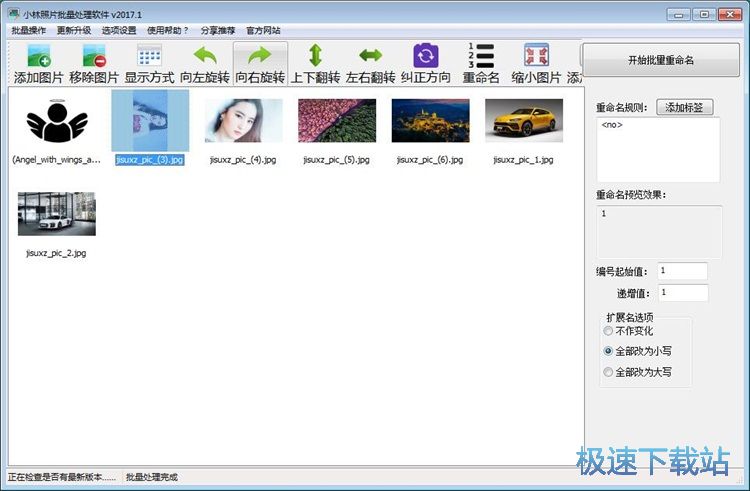The width and height of the screenshot is (750, 491).
Task: Open the 选项设置 menu
Action: pos(120,30)
